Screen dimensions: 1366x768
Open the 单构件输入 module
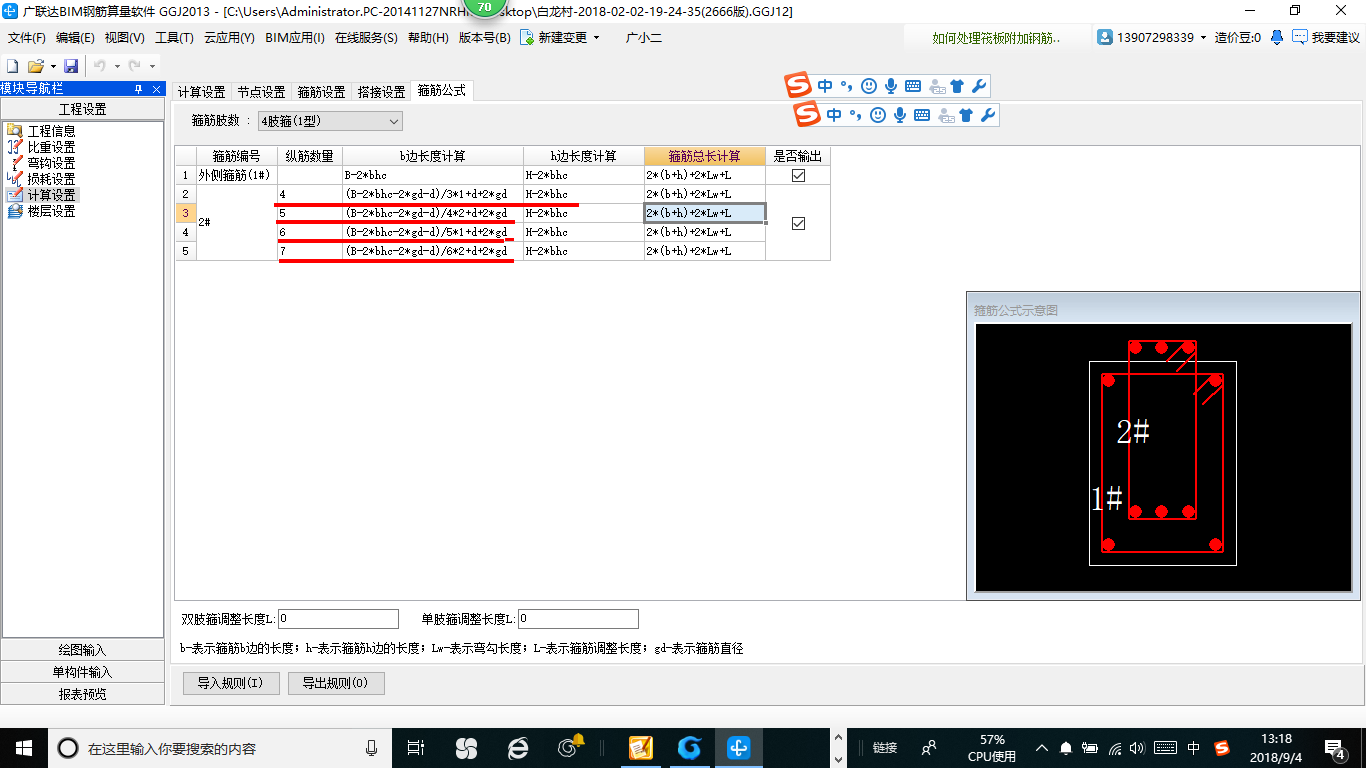click(82, 672)
